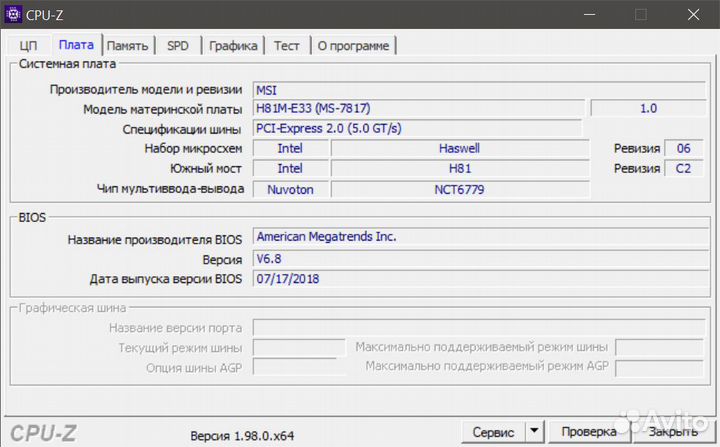Select the Плата tab
Screen dimensions: 720x447
point(76,45)
